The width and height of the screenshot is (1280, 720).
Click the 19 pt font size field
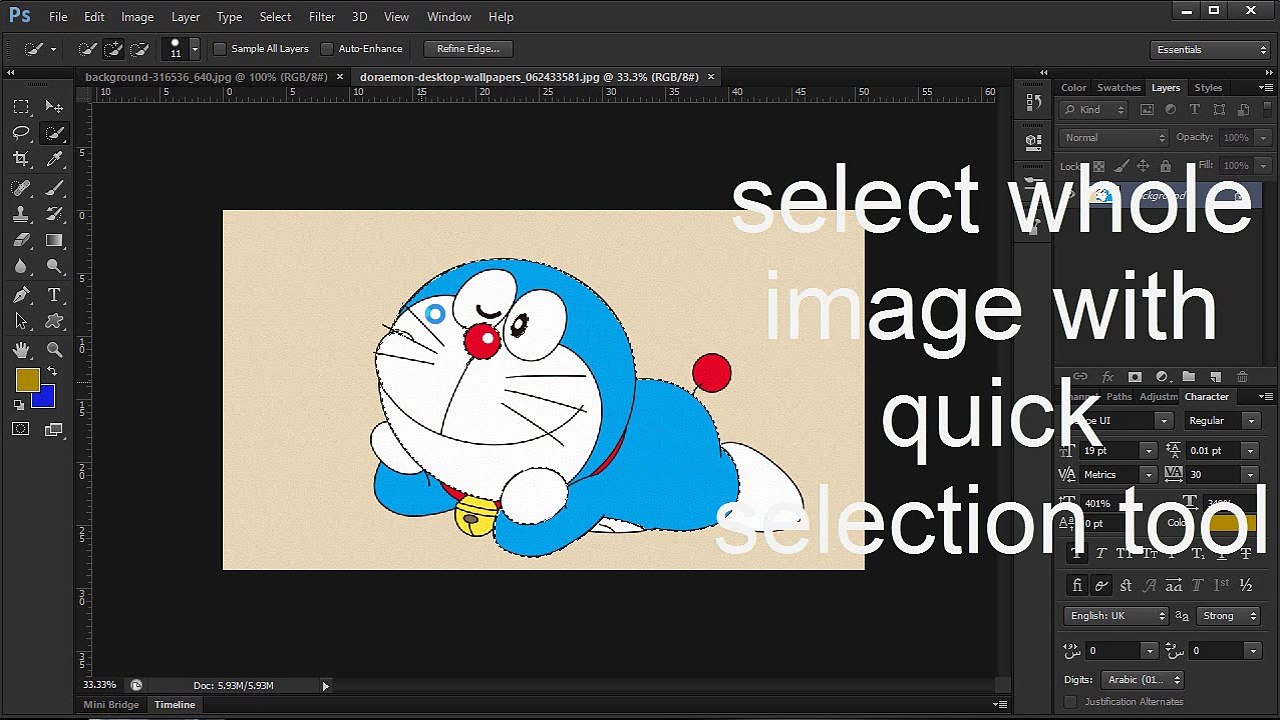pos(1110,451)
